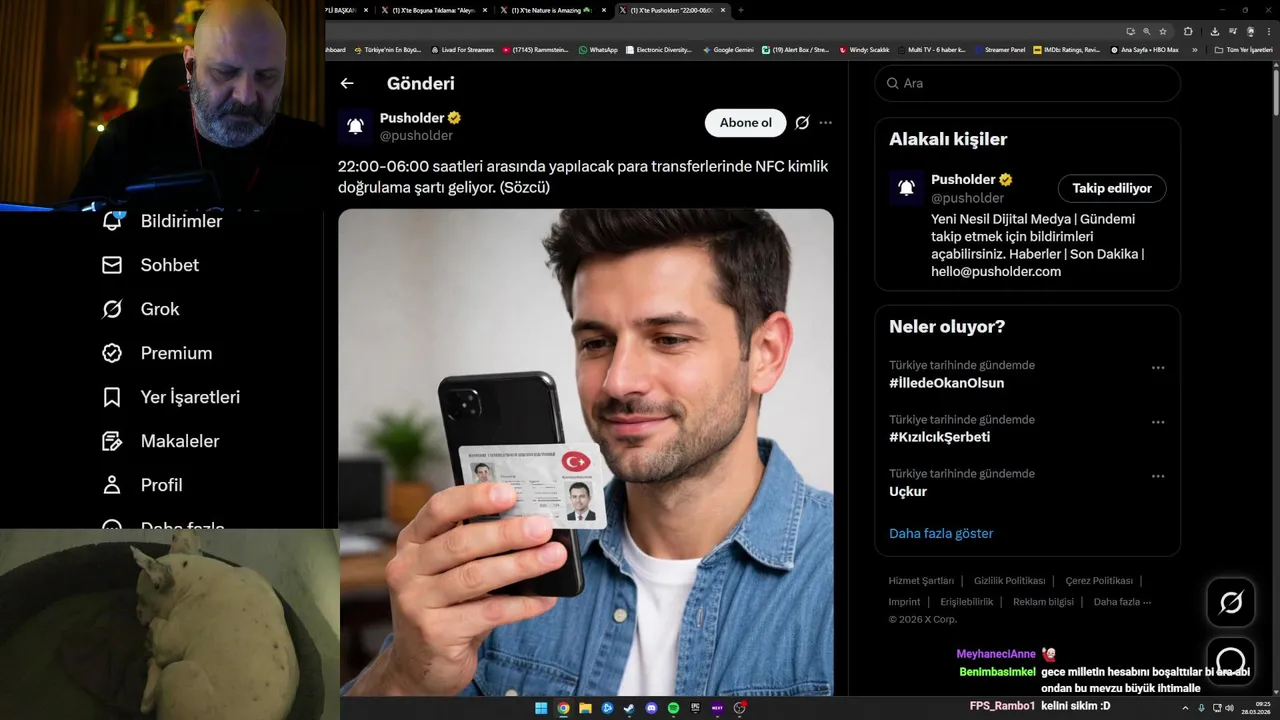Click the Grok icon beside Abone ol

pos(802,123)
